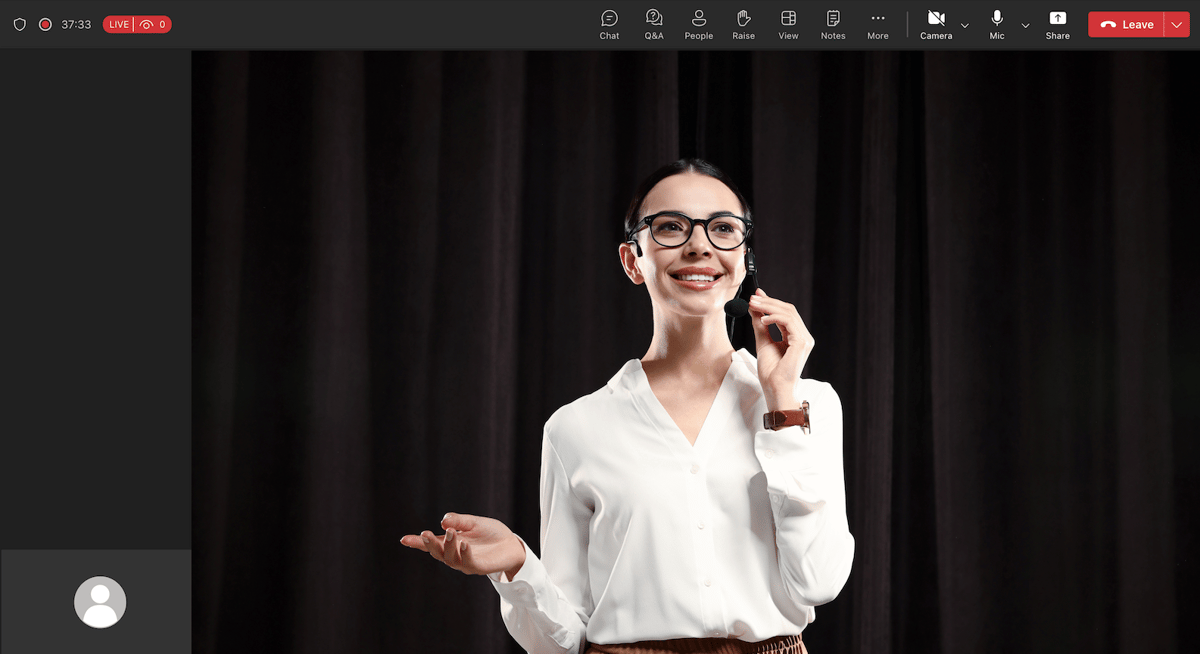Open the Leave options dropdown arrow
The image size is (1200, 654).
pyautogui.click(x=1176, y=25)
